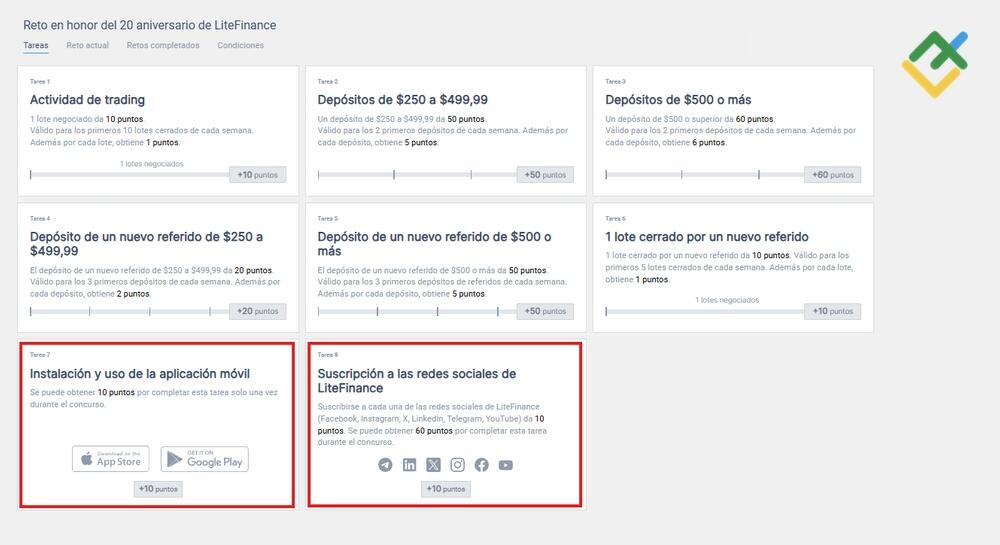Click +10 puntos in Actividad de trading
Screen dimensions: 1000x545
(x=258, y=175)
